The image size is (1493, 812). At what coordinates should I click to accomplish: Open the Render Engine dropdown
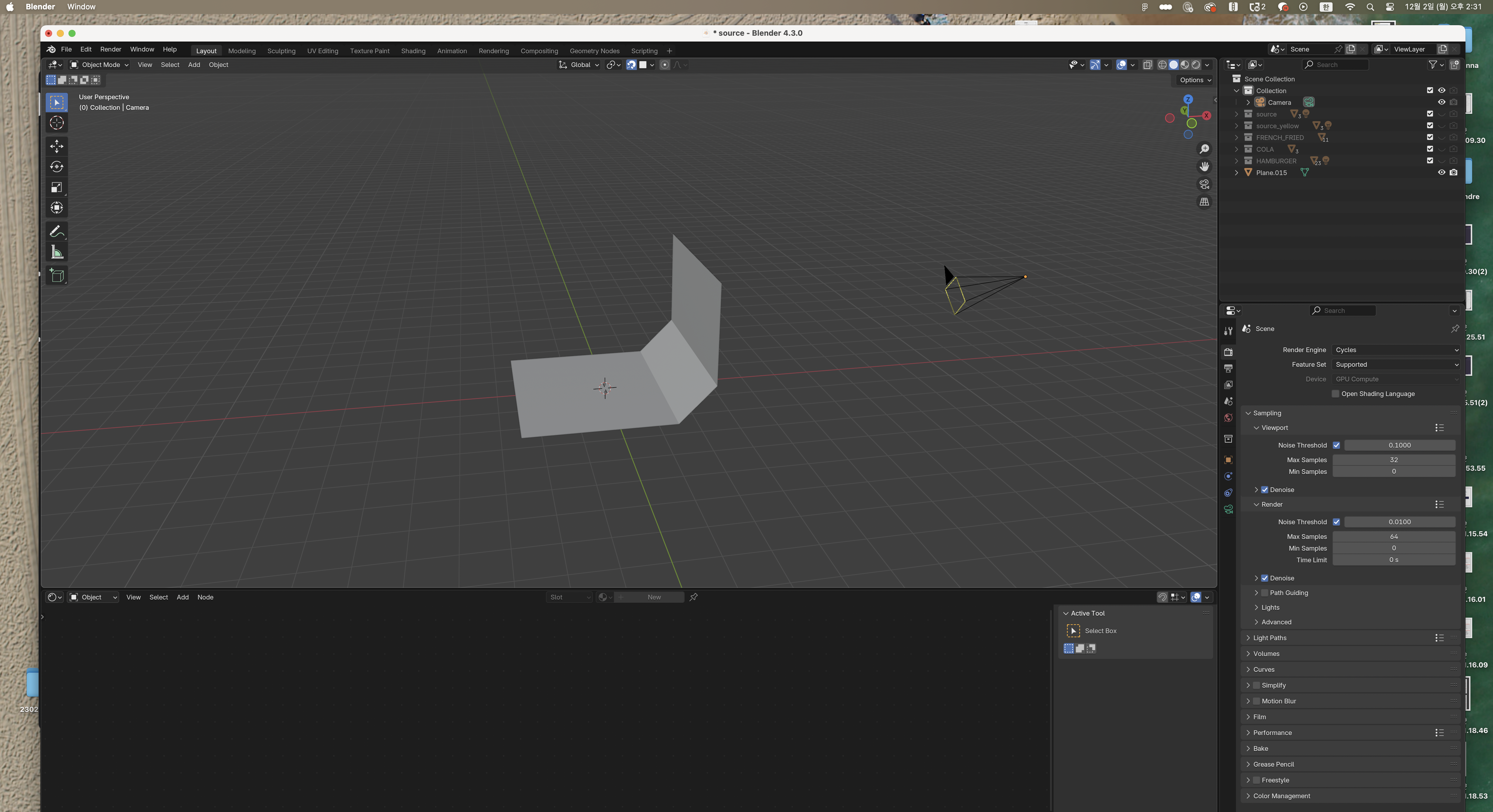(1396, 350)
